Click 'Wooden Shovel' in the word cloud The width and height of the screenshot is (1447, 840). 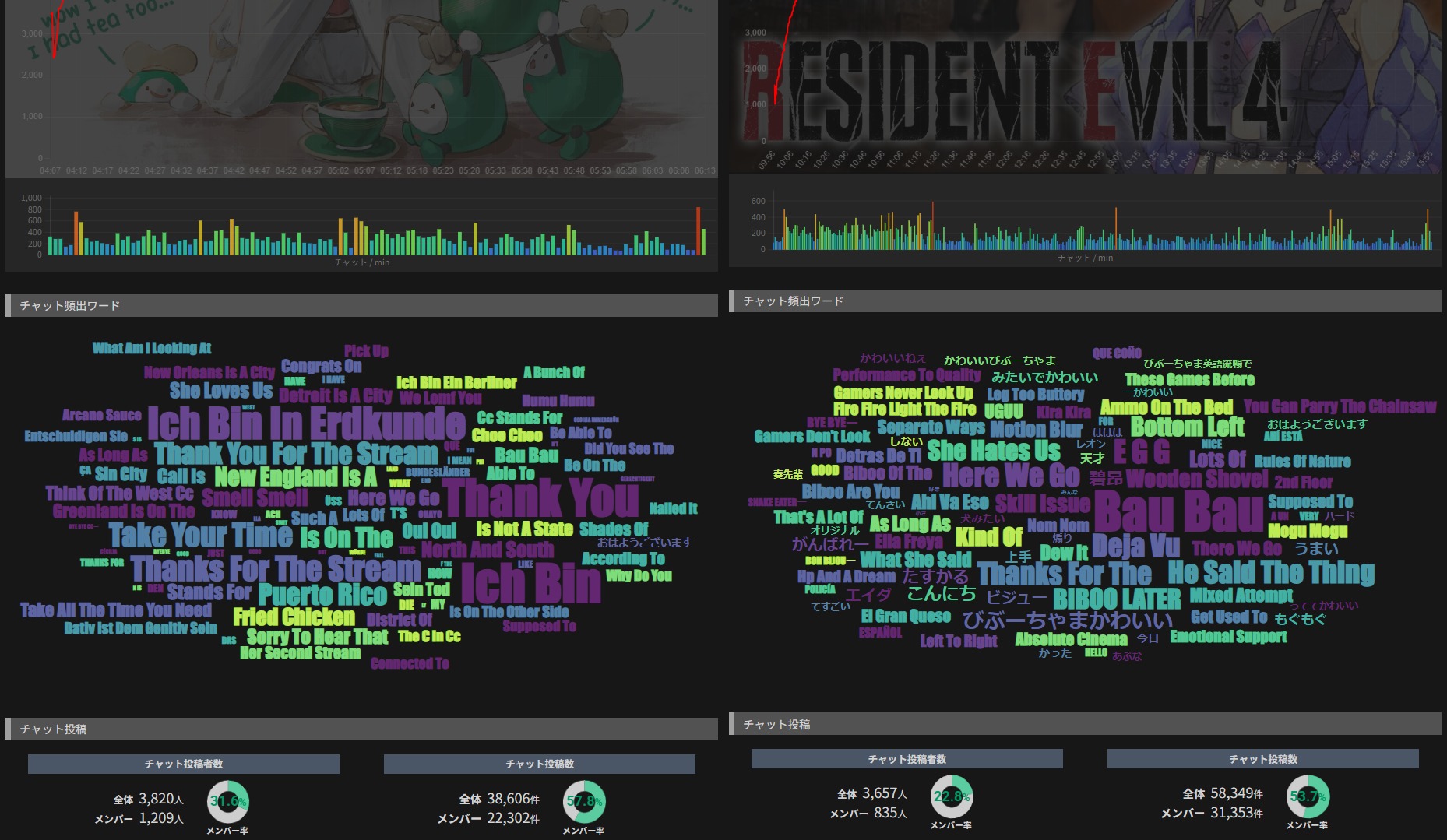coord(1197,478)
